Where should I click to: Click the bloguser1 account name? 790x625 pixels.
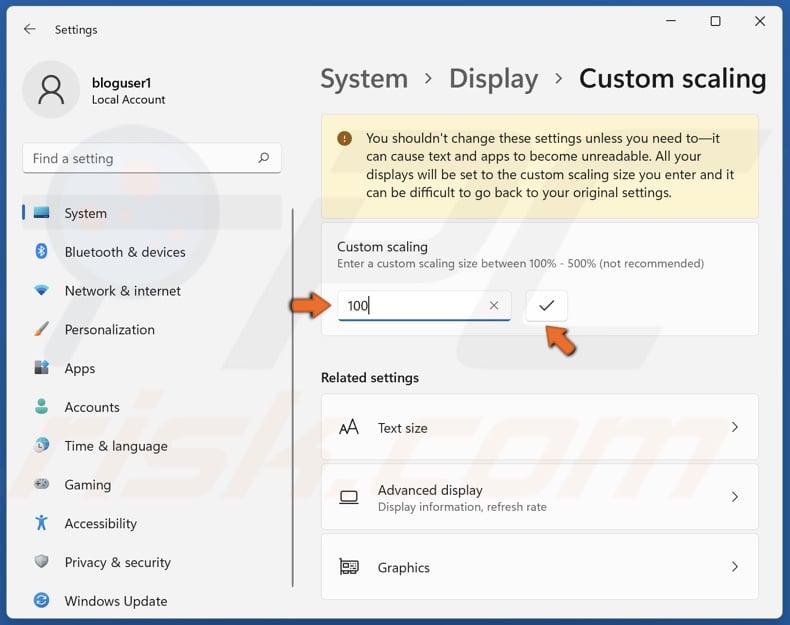121,83
